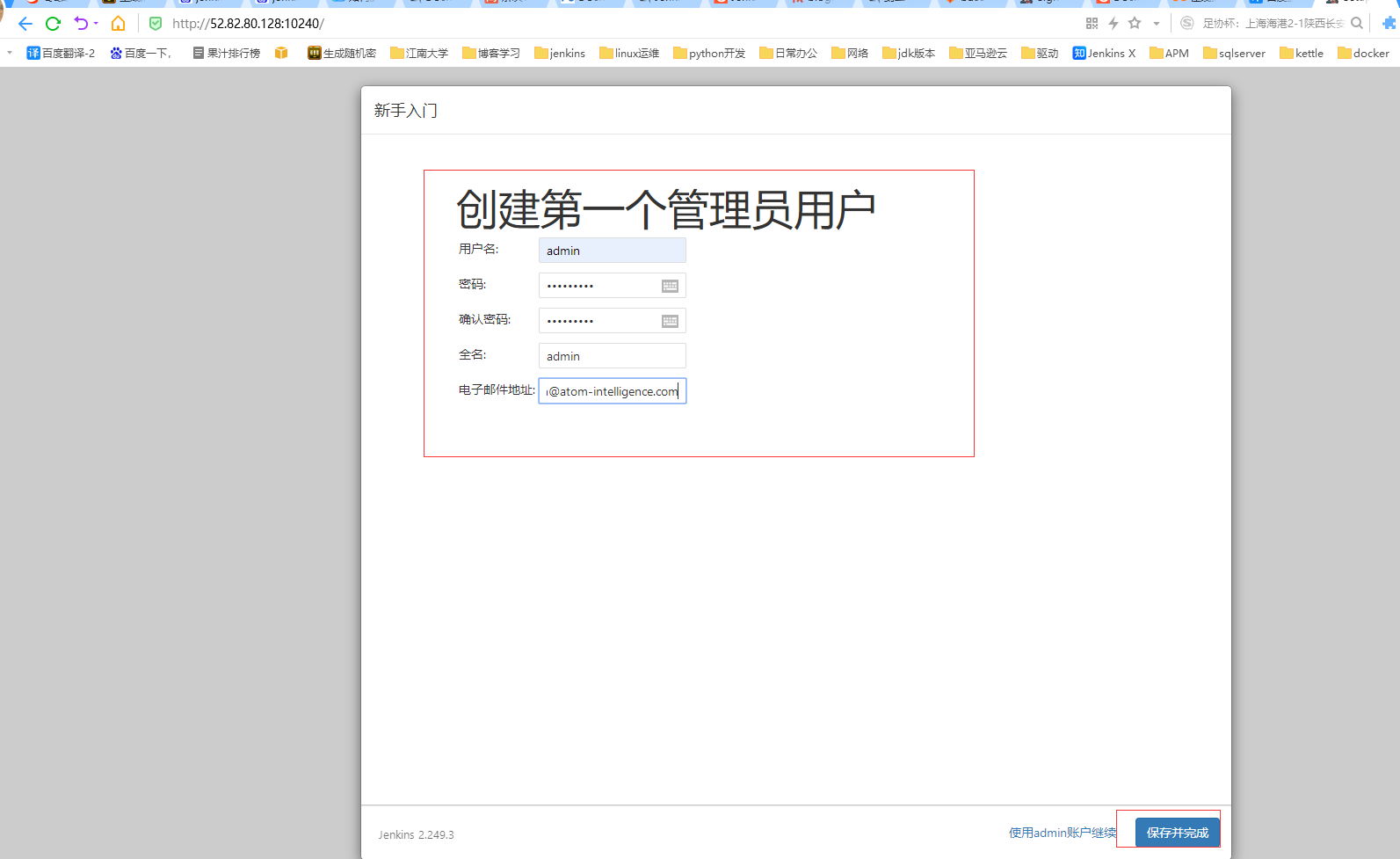This screenshot has height=859, width=1400.
Task: Open the QR code grid icon
Action: click(x=1092, y=24)
